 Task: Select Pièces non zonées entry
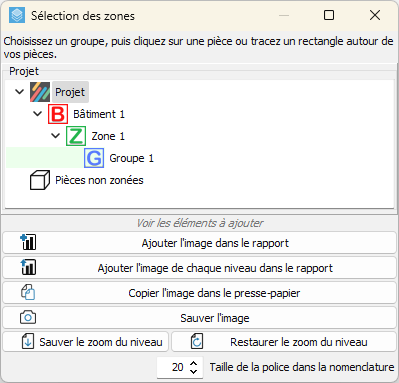tap(99, 180)
